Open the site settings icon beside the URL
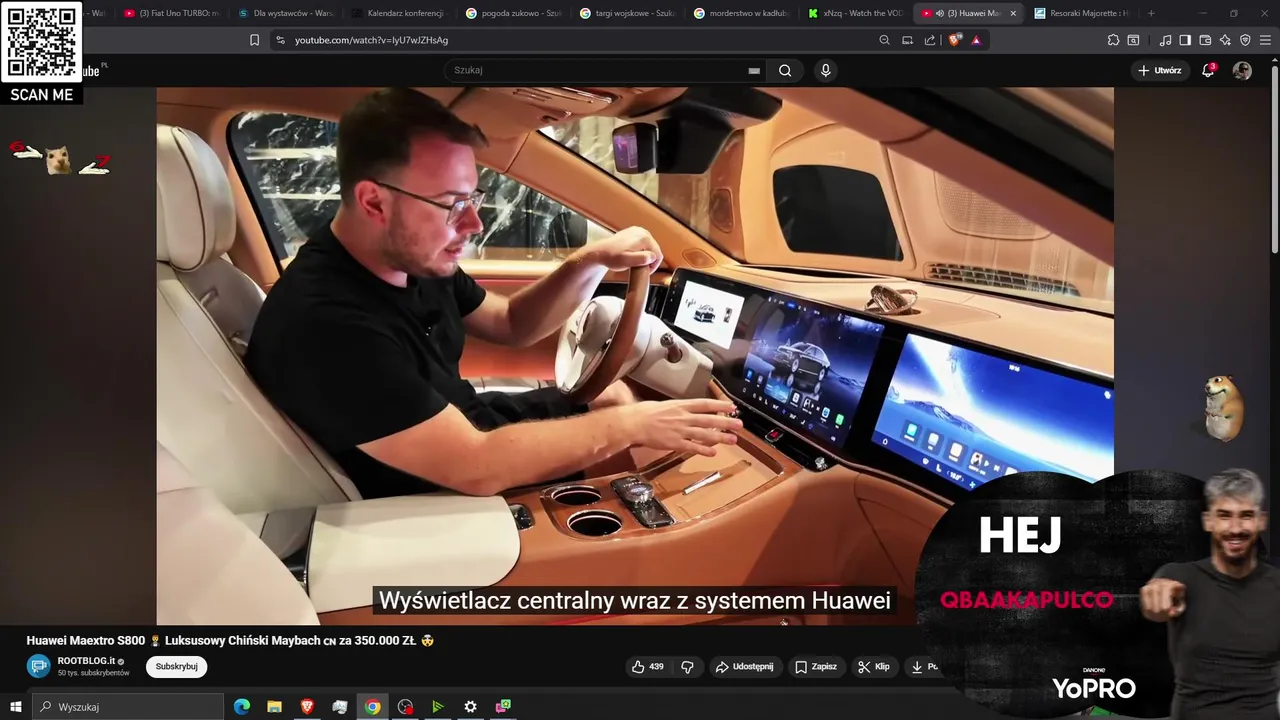Viewport: 1280px width, 720px height. coord(280,40)
